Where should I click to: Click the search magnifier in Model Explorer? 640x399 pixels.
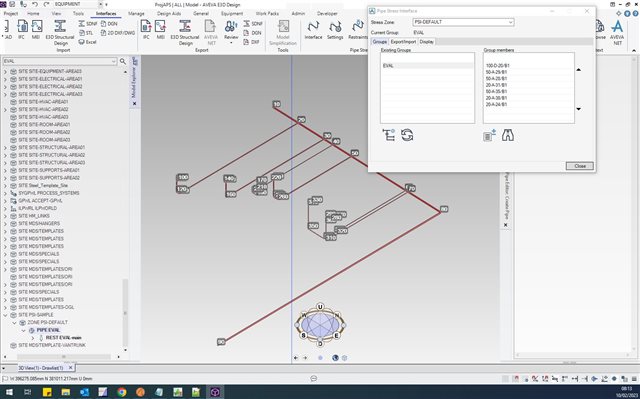122,61
